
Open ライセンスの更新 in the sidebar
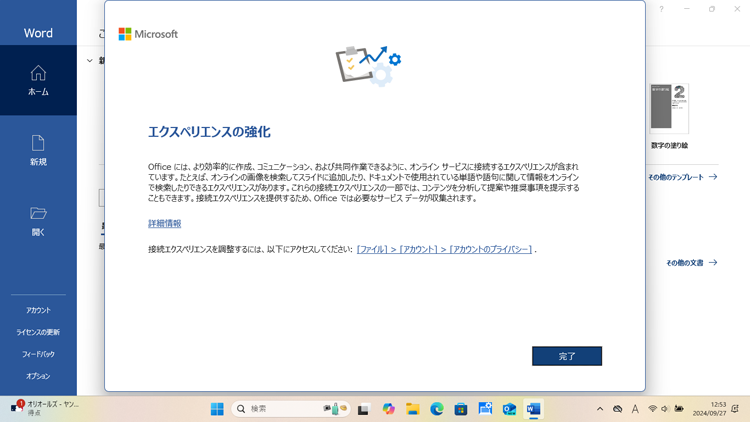pos(38,332)
